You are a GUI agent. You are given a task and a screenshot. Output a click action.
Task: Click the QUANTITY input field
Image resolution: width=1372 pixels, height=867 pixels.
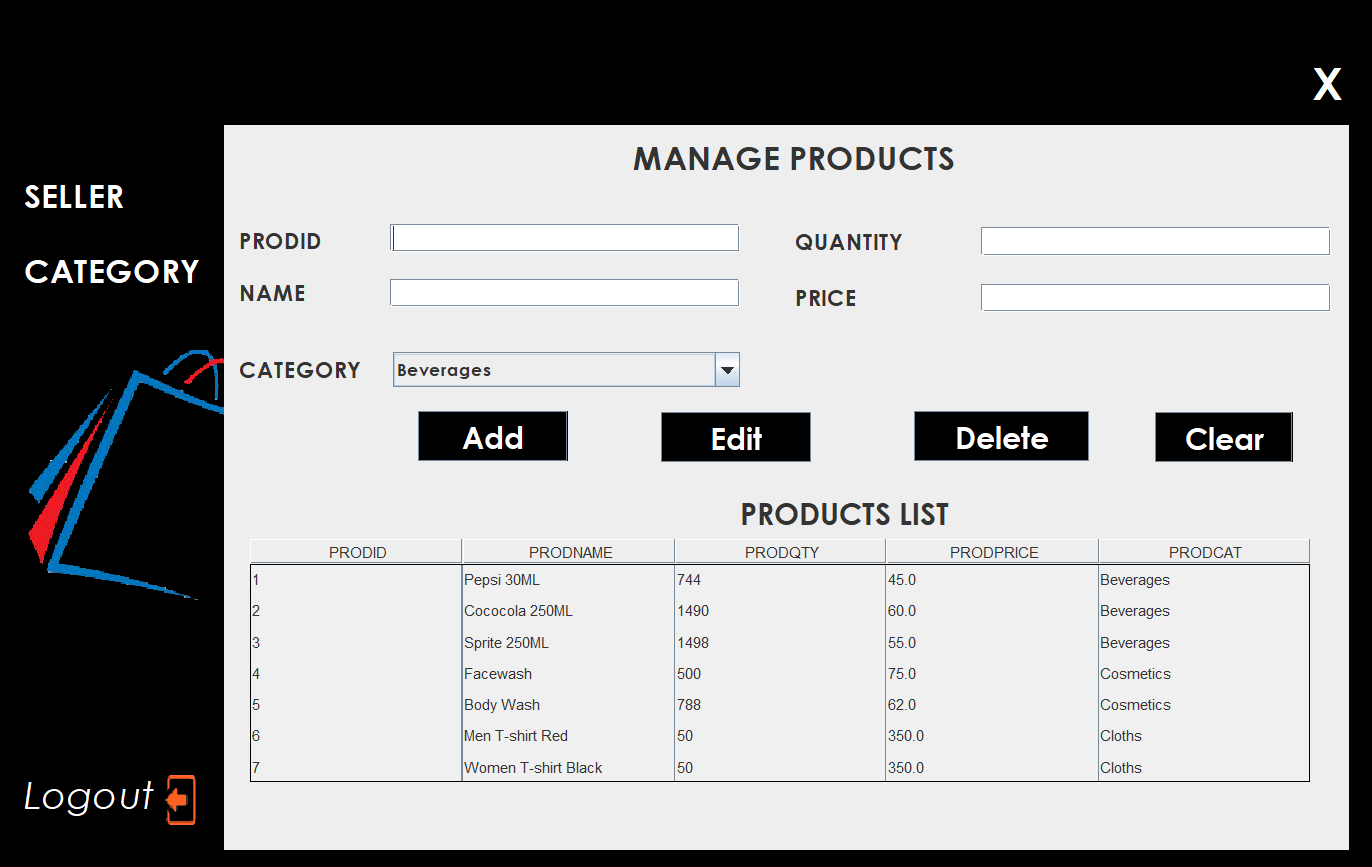point(1154,240)
